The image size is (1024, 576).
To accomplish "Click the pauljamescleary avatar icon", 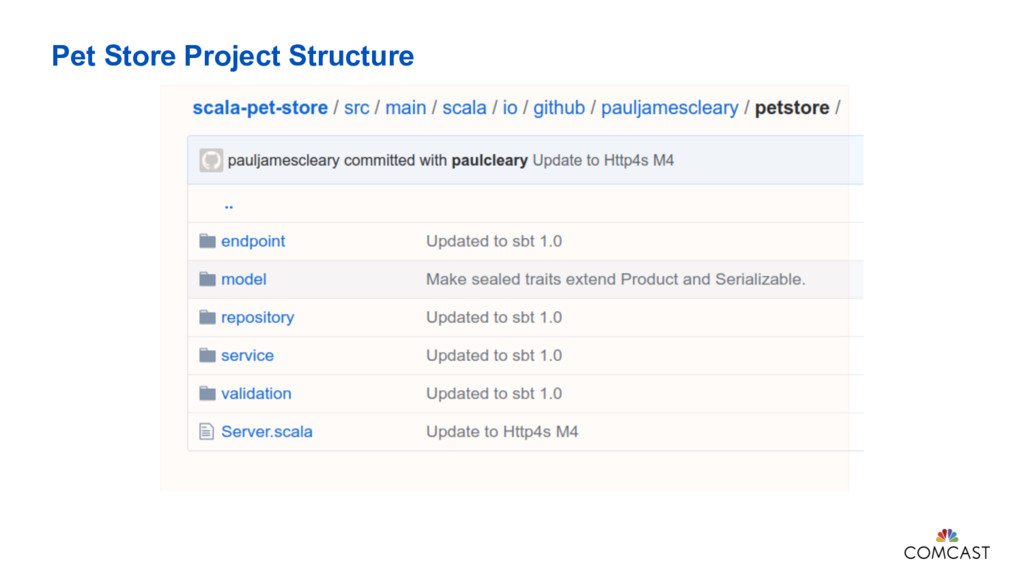I will click(210, 160).
